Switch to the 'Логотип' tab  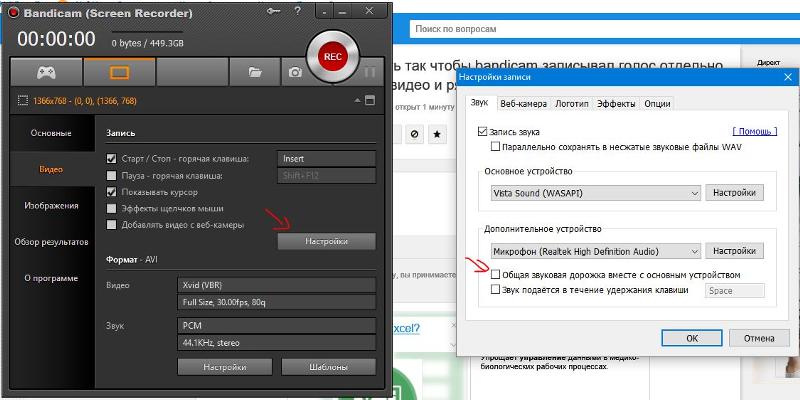point(572,104)
